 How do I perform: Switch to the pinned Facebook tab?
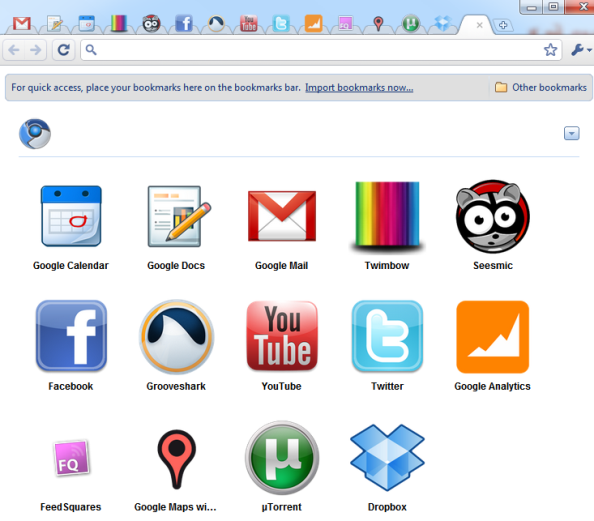pos(184,23)
